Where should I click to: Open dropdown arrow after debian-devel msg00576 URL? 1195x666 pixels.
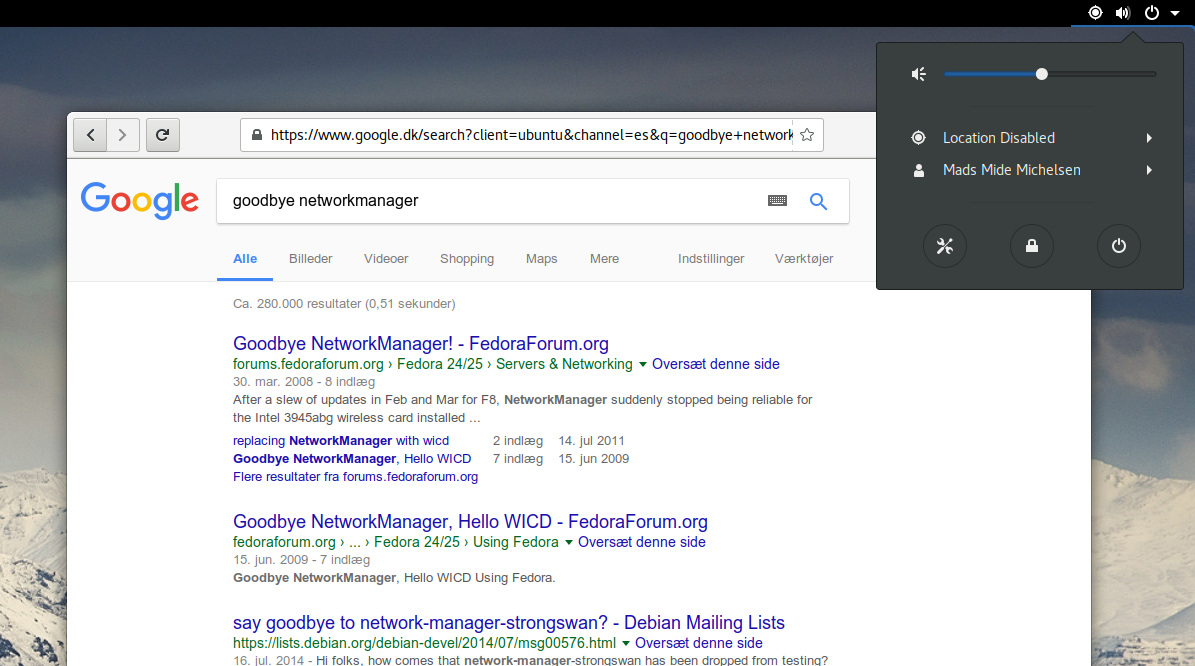(x=626, y=644)
